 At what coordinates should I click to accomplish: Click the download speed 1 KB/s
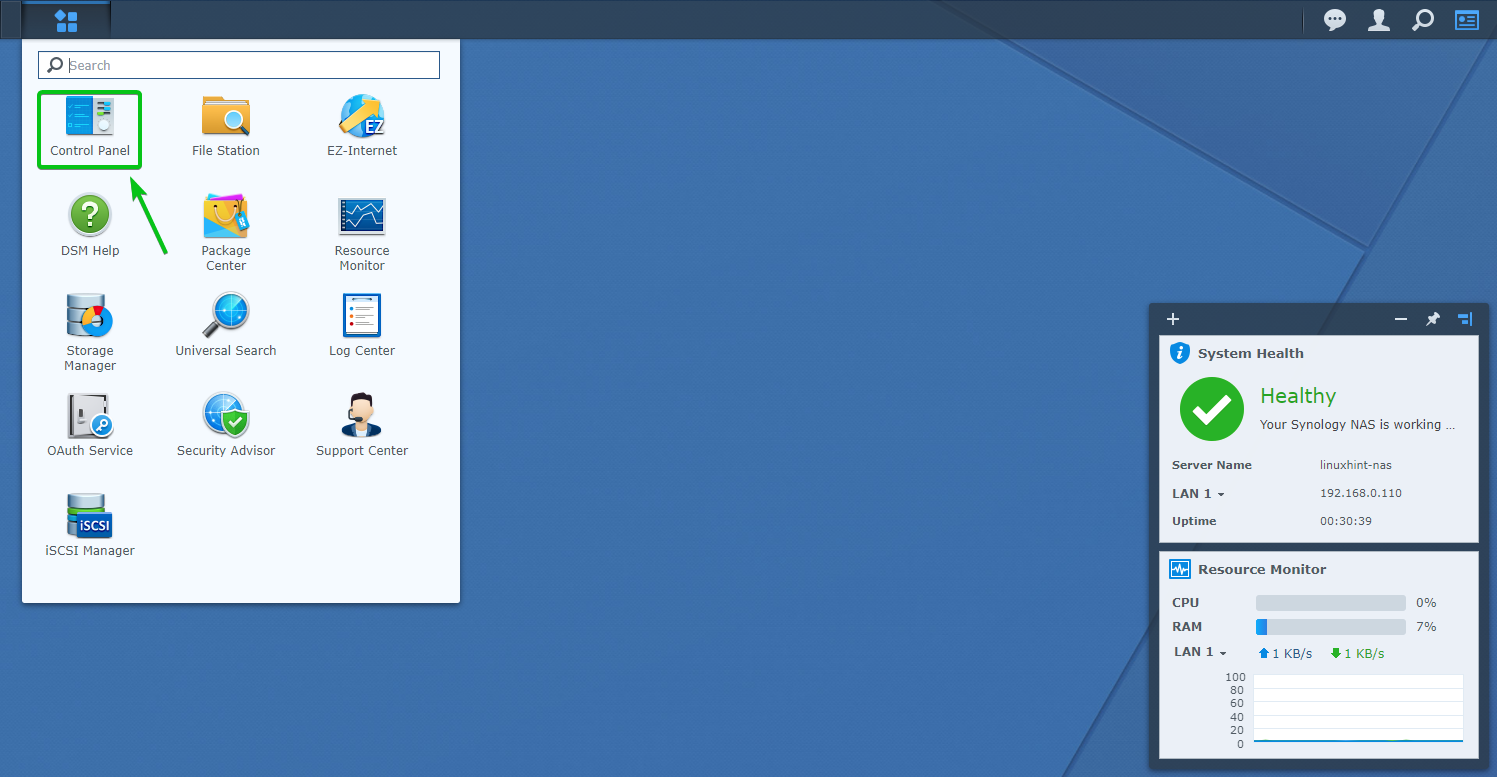(1357, 653)
